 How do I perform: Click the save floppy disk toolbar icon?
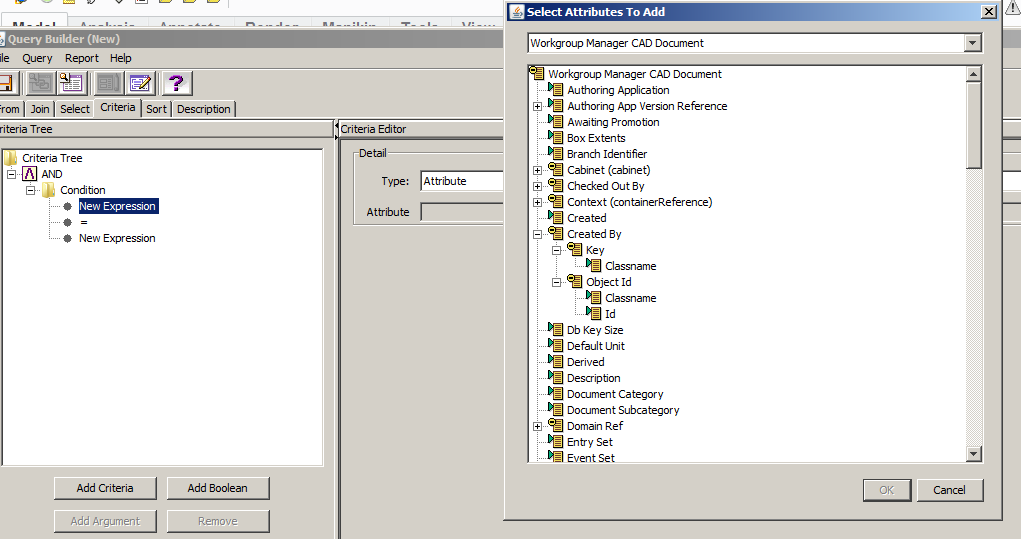point(5,83)
